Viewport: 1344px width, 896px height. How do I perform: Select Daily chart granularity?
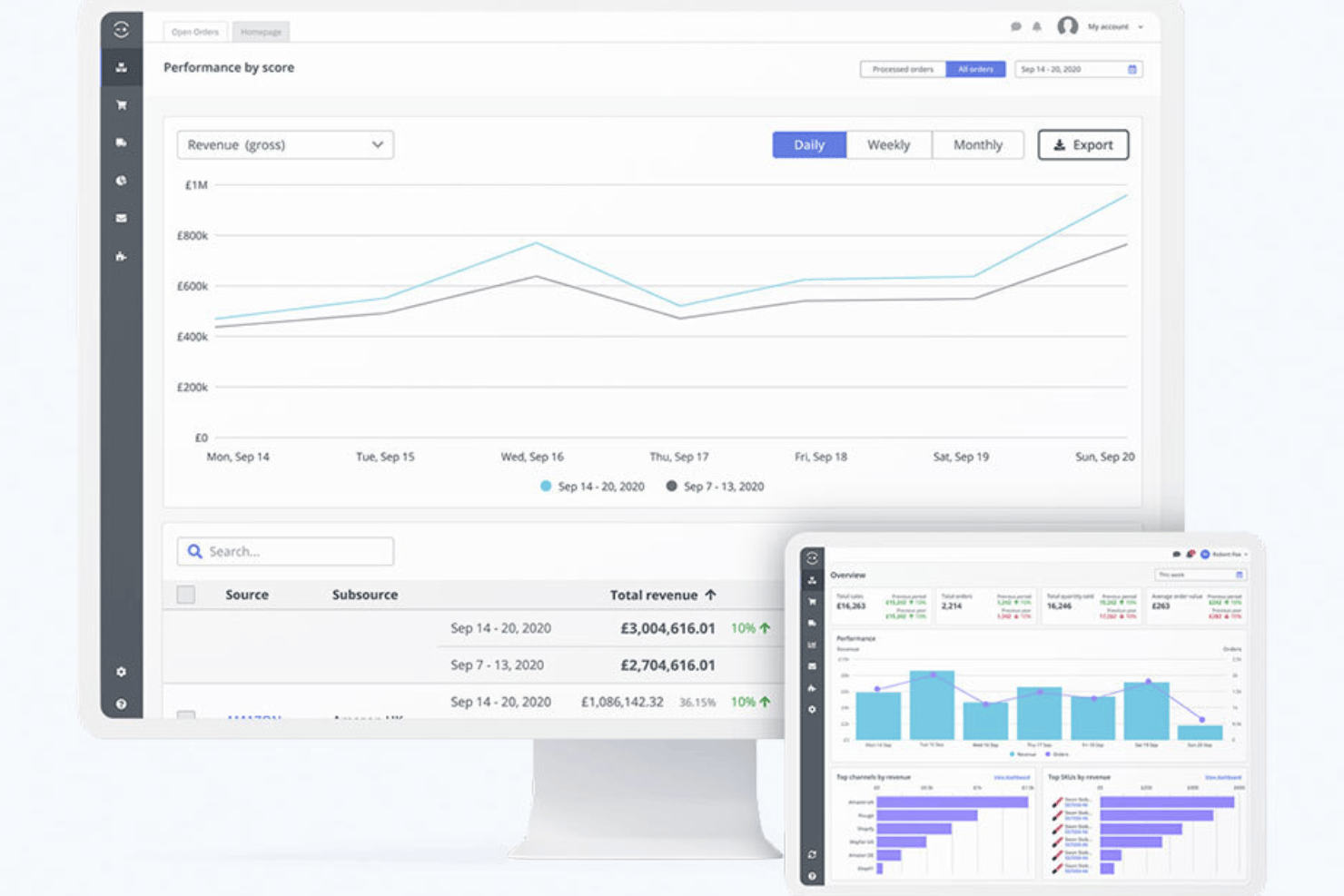point(809,144)
